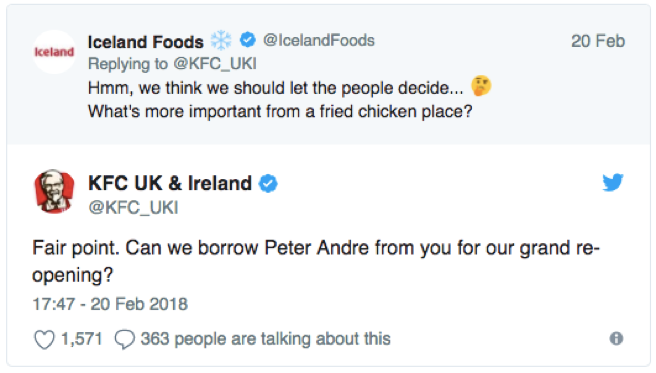Screen dimensions: 656x373
Task: Click the @KFC_UKI handle under KFC name
Action: pos(133,207)
